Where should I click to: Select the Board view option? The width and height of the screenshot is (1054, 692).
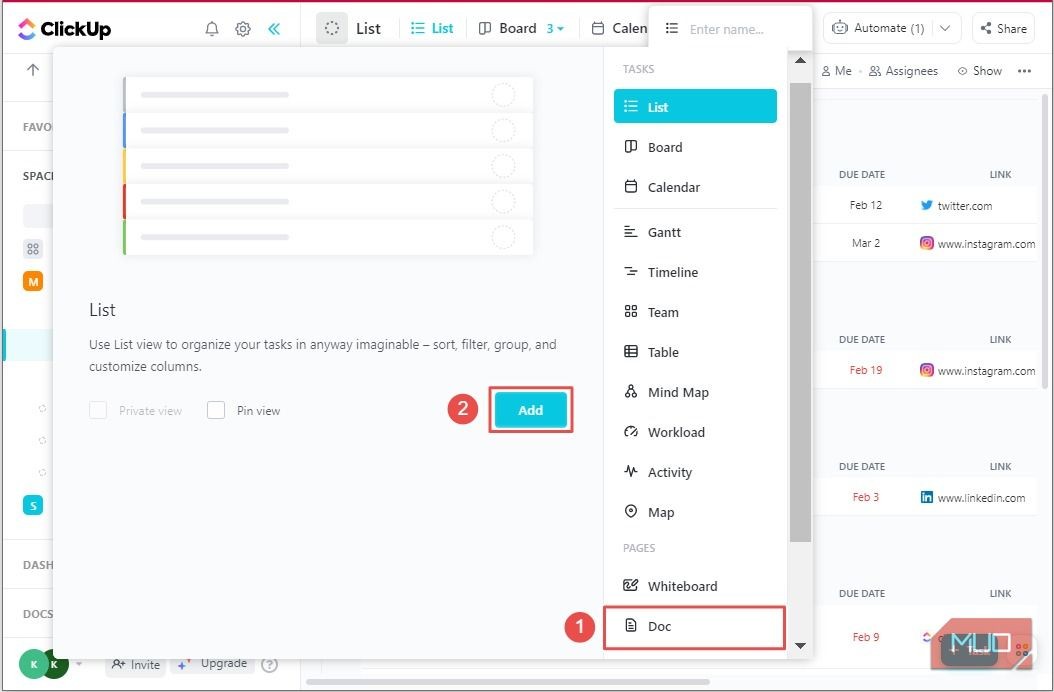695,147
